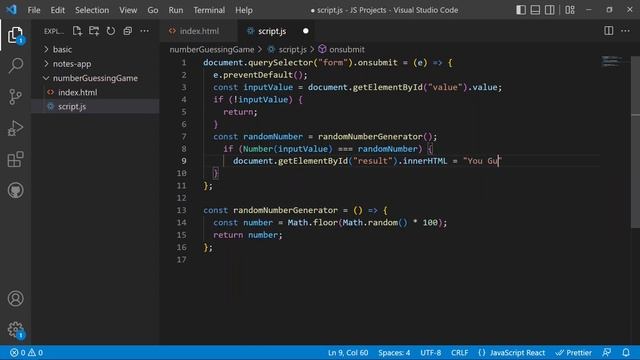Open the Edit menu
Viewport: 640px width, 360px height.
coord(58,10)
